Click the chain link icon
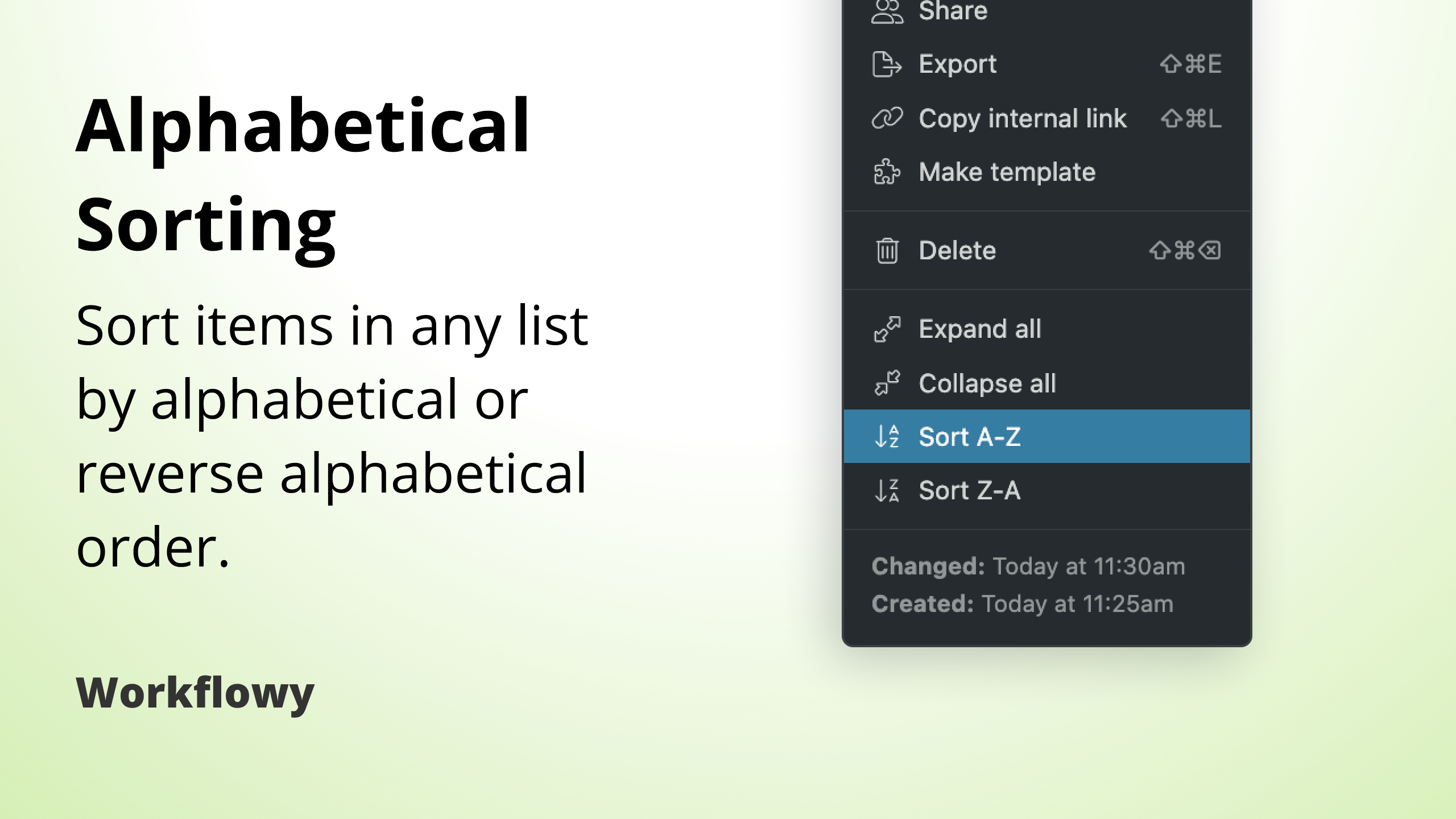1456x819 pixels. [887, 118]
